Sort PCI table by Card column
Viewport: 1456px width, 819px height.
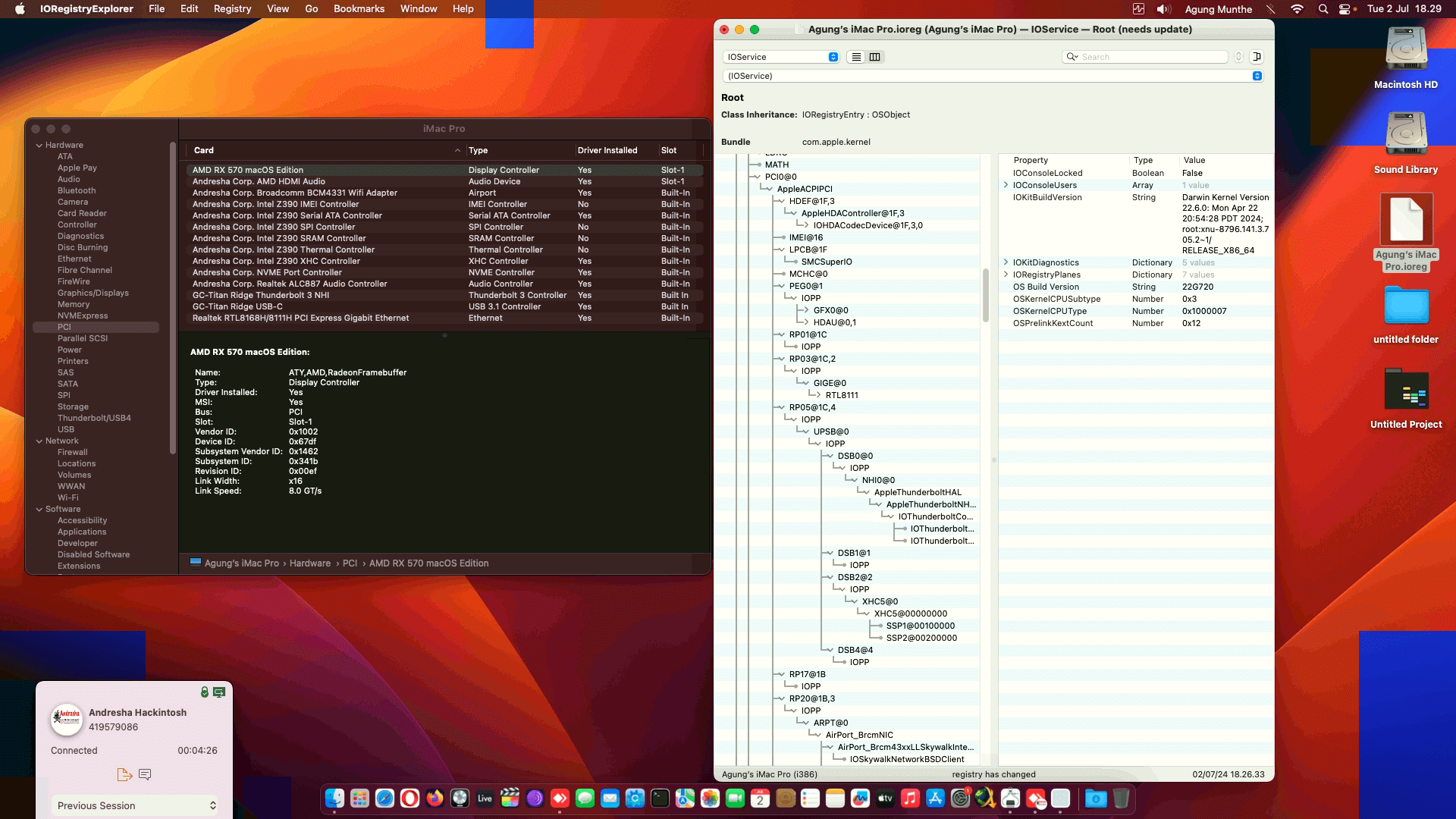coord(327,150)
